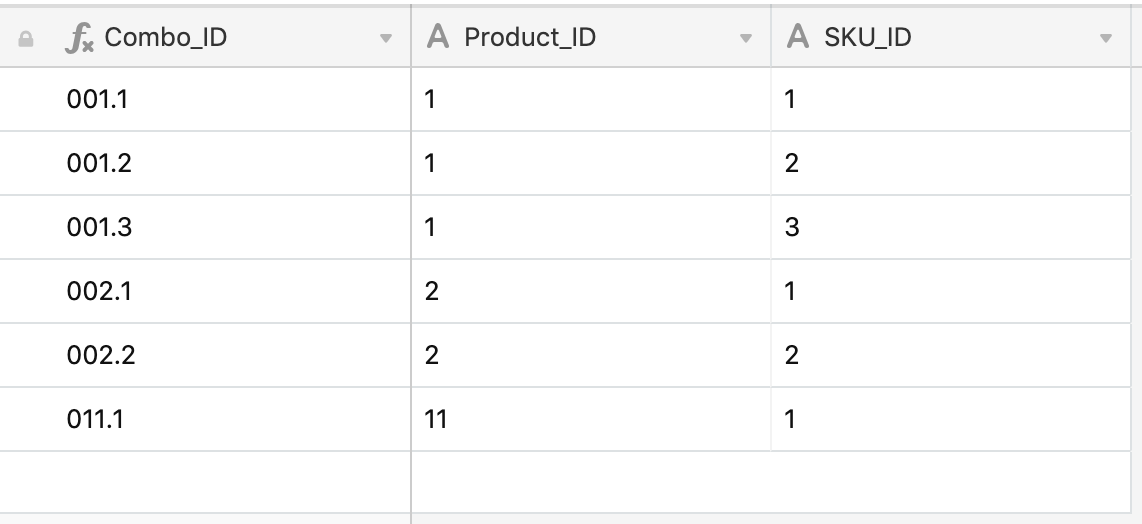Click the text-type icon beside SKU_ID

[x=798, y=36]
